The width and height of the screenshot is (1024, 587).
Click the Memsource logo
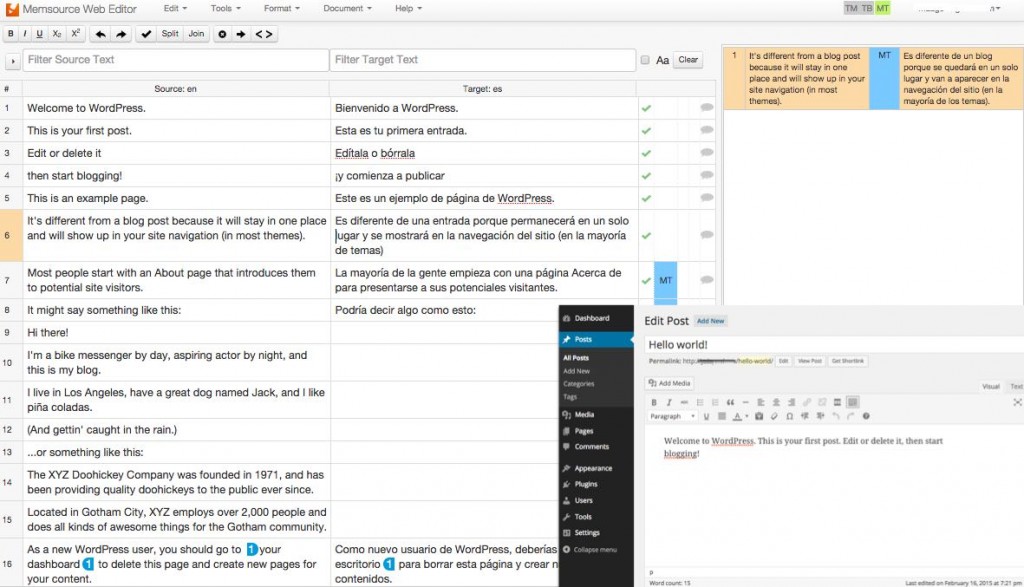(12, 9)
